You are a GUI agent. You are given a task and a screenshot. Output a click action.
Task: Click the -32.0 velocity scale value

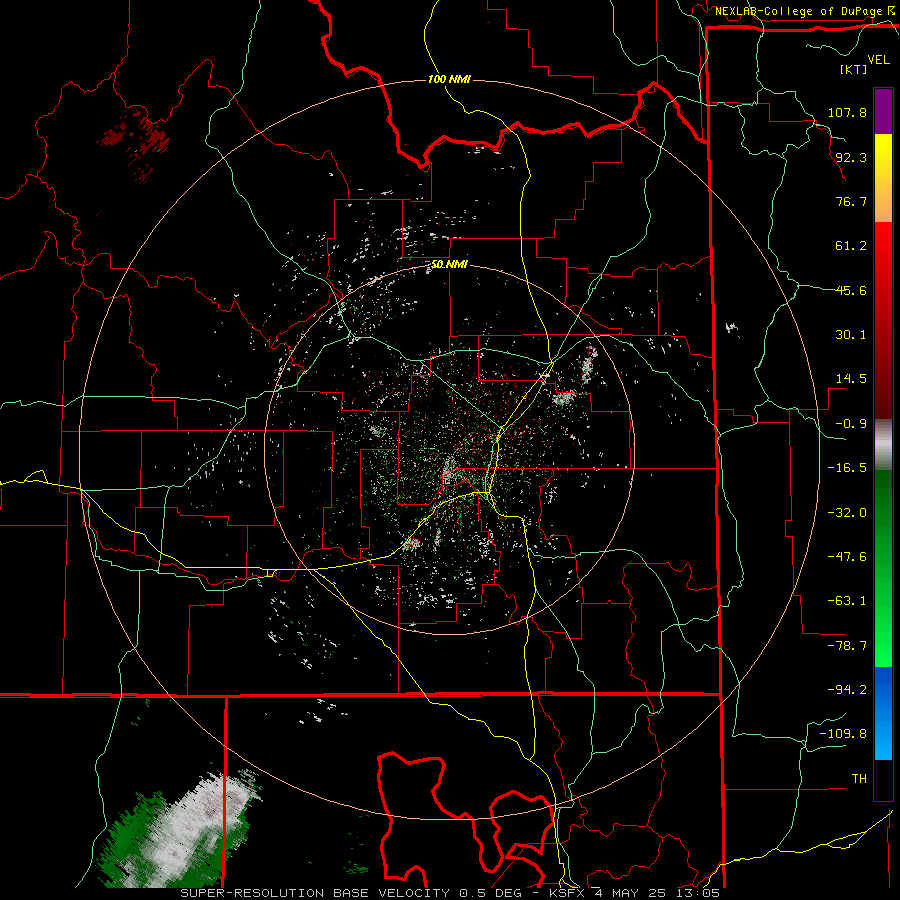847,512
